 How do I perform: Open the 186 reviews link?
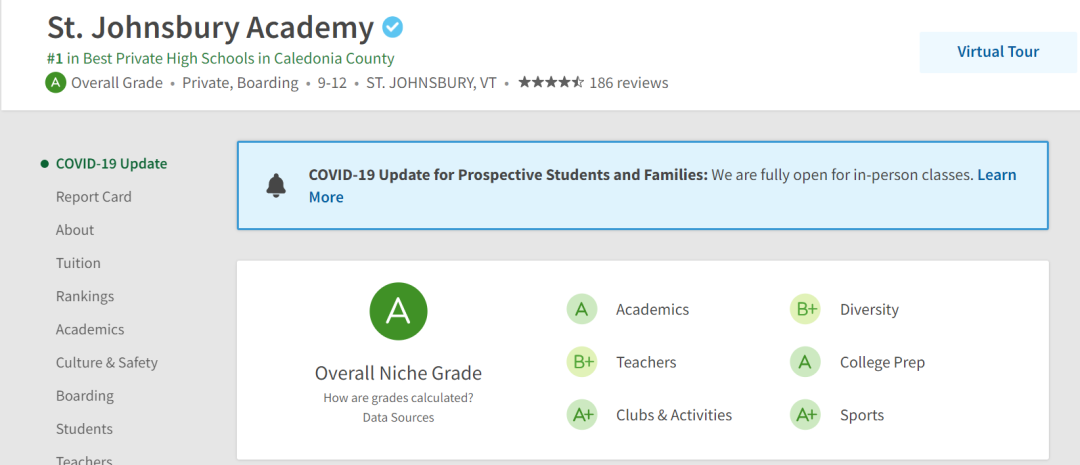[629, 83]
